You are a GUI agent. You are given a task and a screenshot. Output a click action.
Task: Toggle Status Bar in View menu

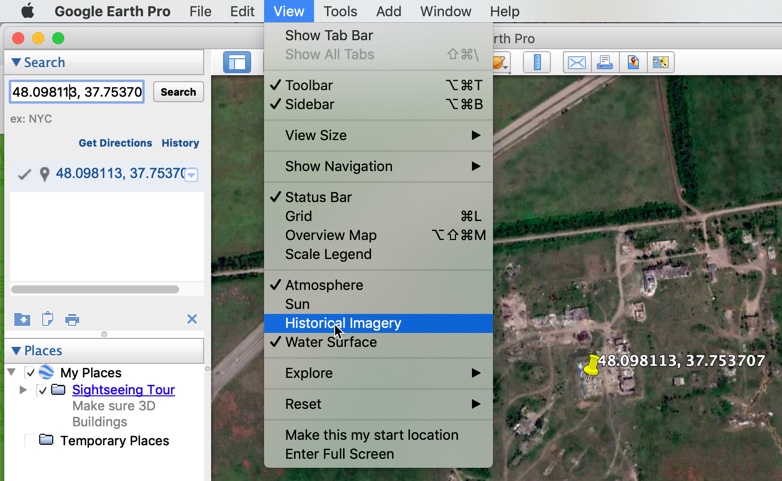(378, 197)
